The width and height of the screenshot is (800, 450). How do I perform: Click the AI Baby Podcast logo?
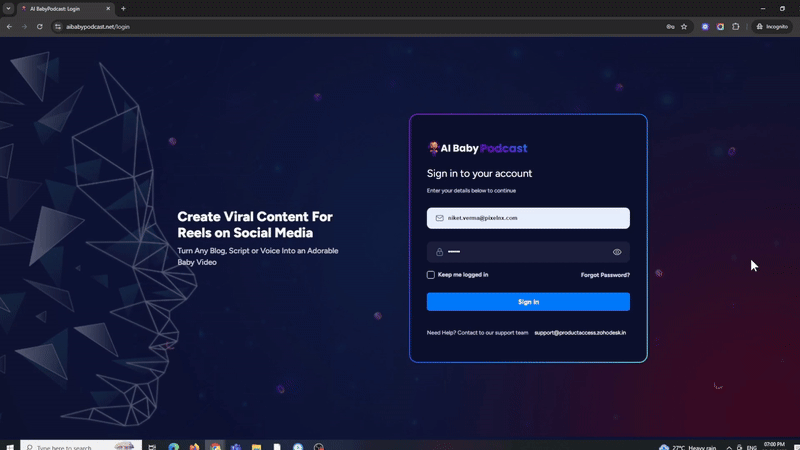click(x=477, y=148)
